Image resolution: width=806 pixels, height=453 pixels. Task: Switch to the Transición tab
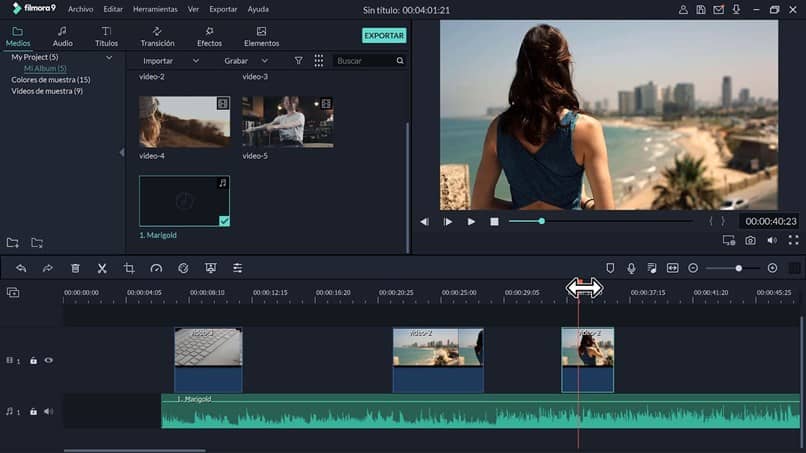(158, 37)
